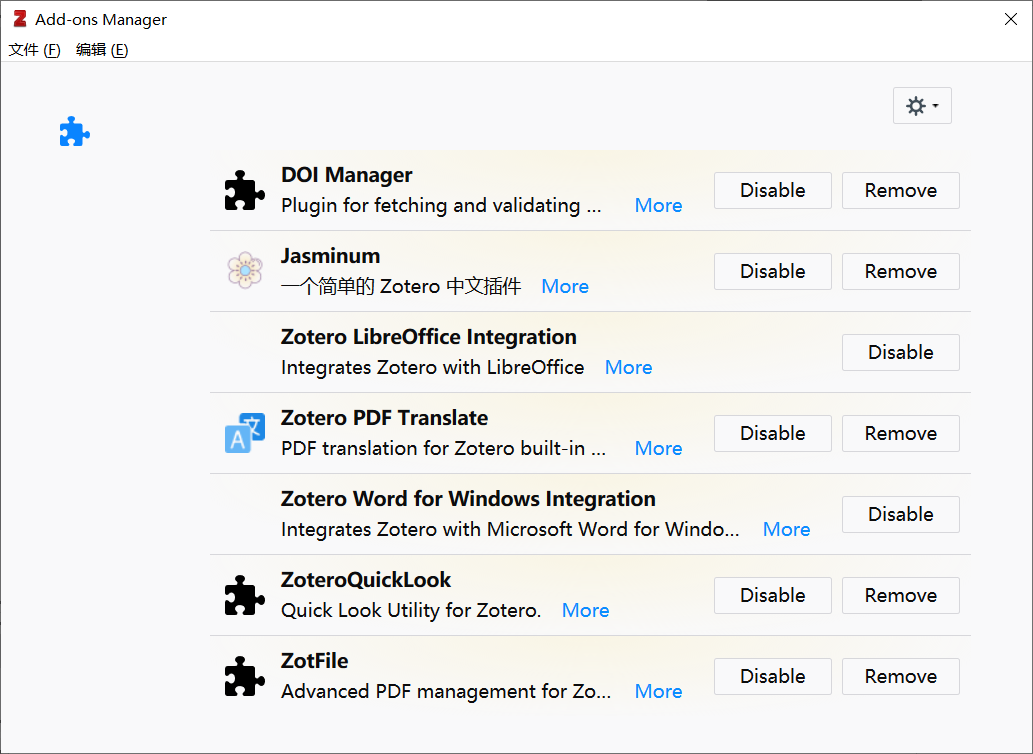Click the Jasminum flower icon
Image resolution: width=1033 pixels, height=754 pixels.
point(245,271)
